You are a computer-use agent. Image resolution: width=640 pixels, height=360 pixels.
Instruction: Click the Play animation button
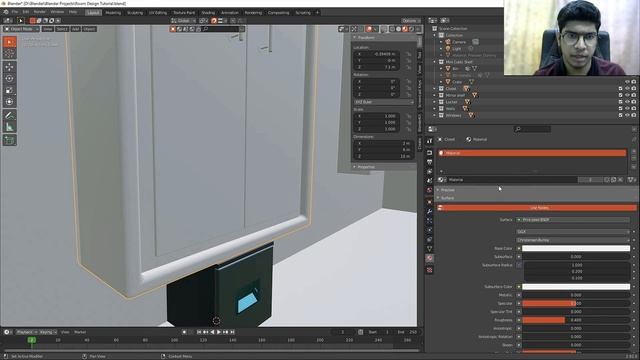pos(219,332)
